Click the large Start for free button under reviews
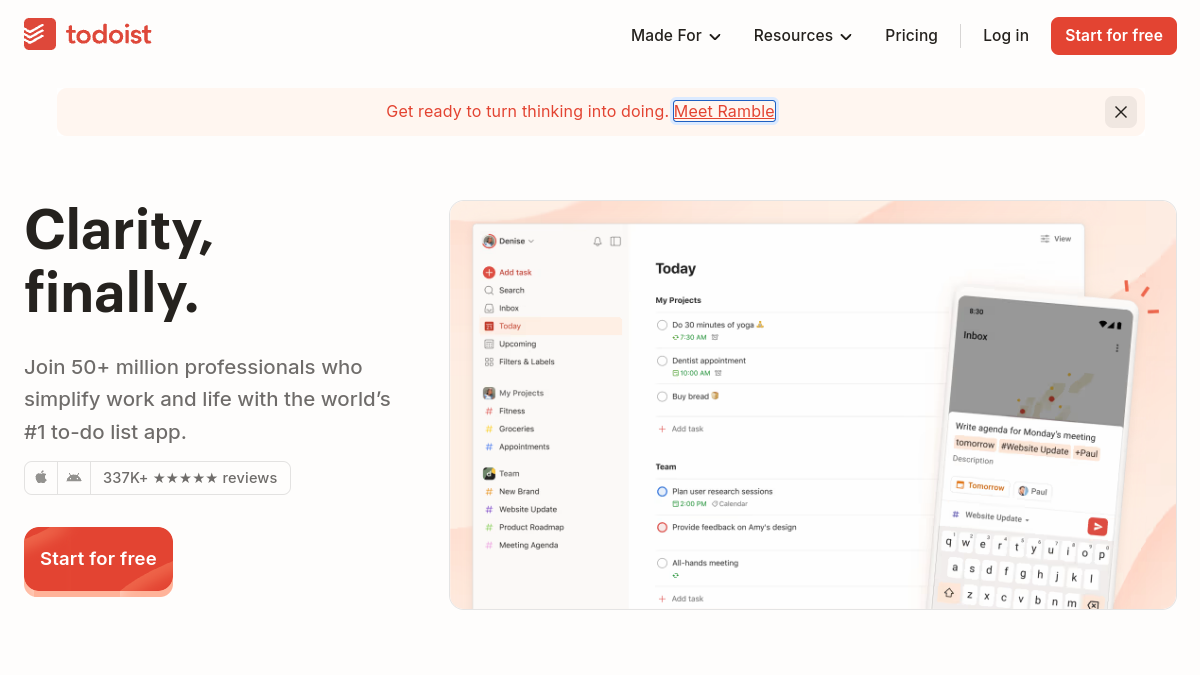 [x=98, y=558]
